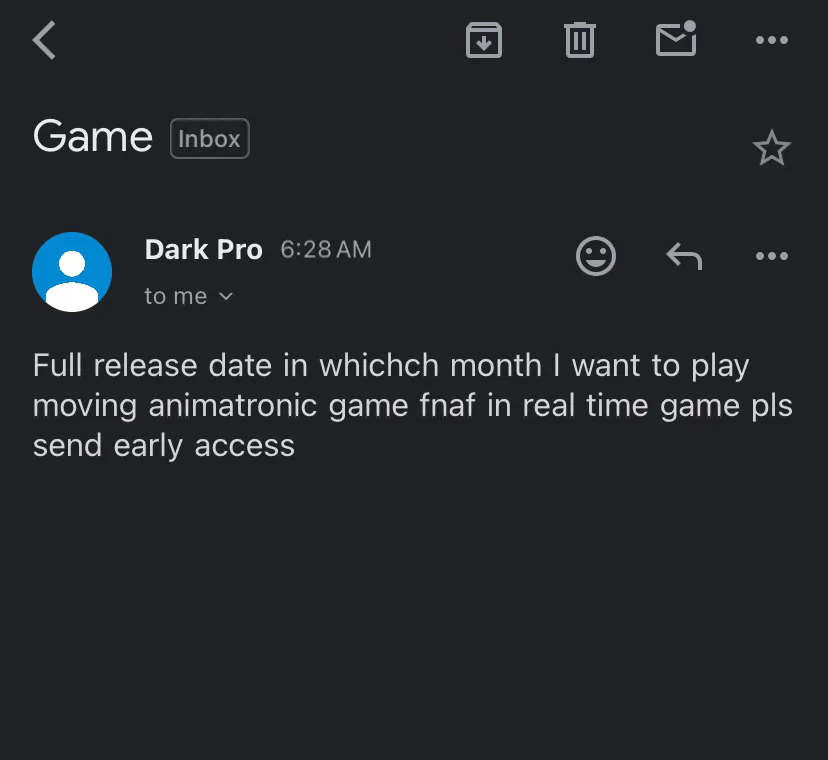Mark the email as unread
Screen dimensions: 828x760
(676, 40)
